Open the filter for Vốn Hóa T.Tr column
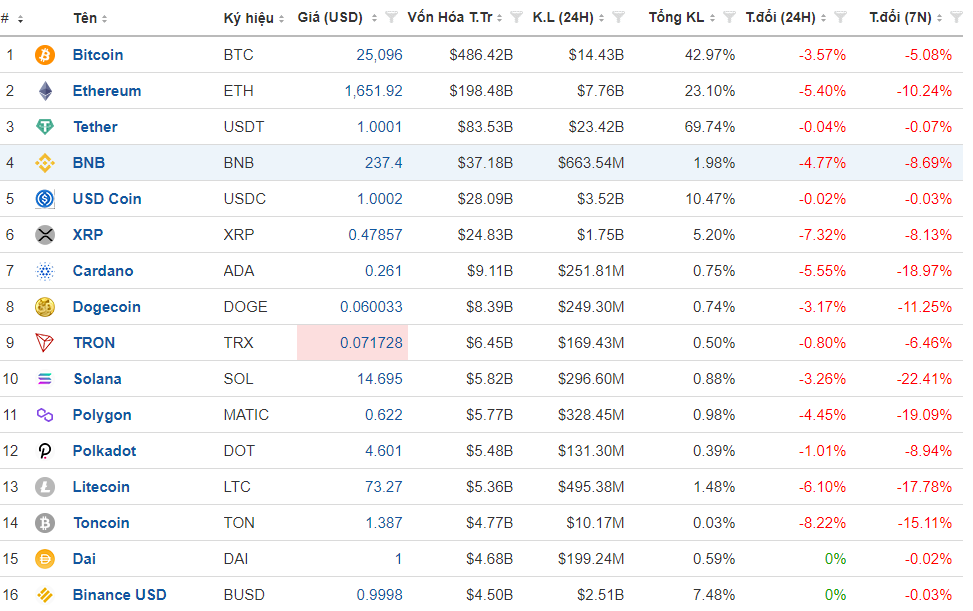 [516, 17]
